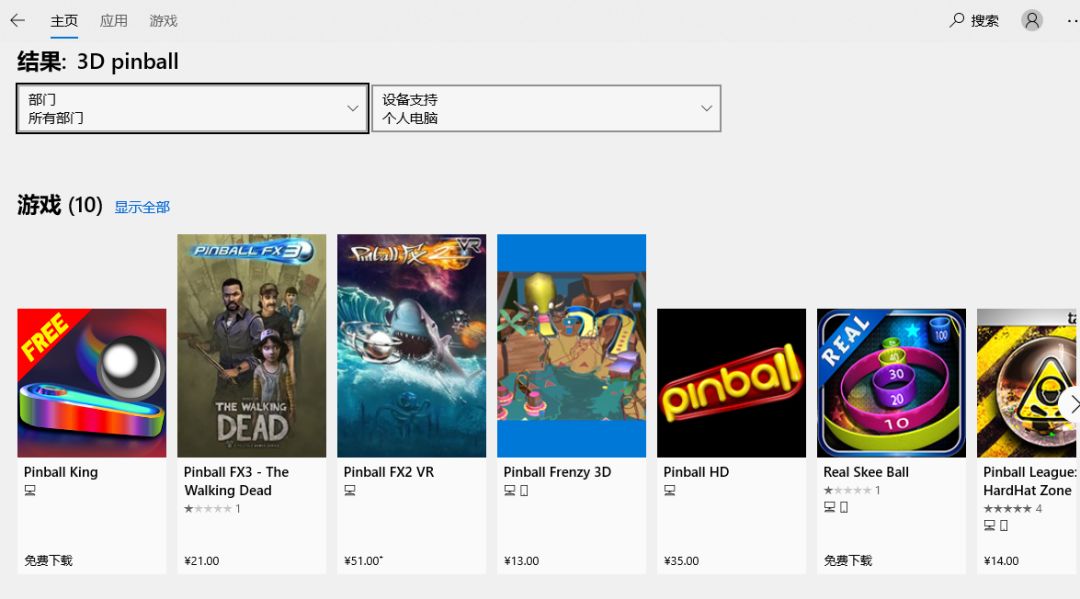Click the Pinball HD title
The image size is (1080, 599).
click(696, 472)
